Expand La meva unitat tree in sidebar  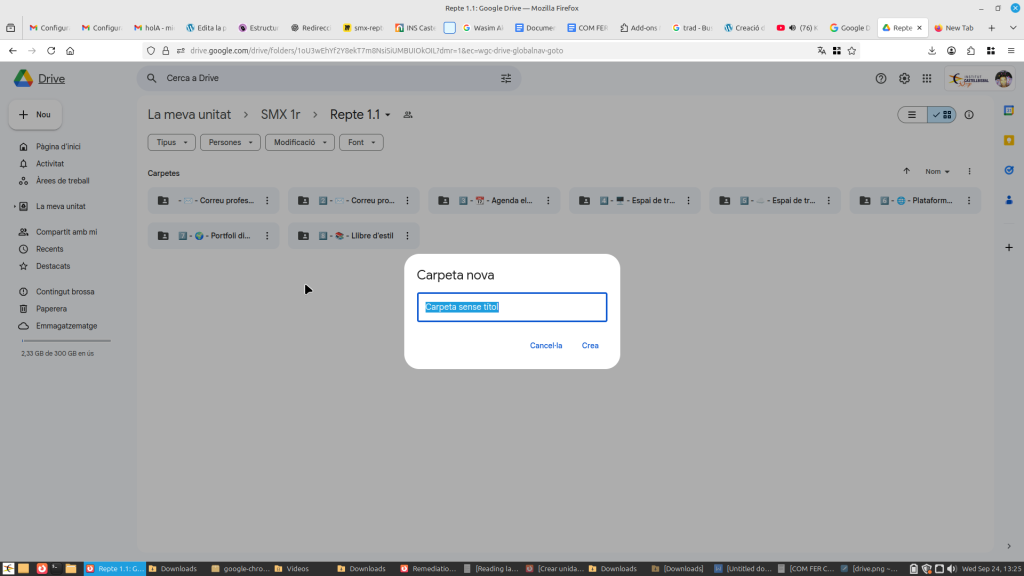tap(14, 207)
